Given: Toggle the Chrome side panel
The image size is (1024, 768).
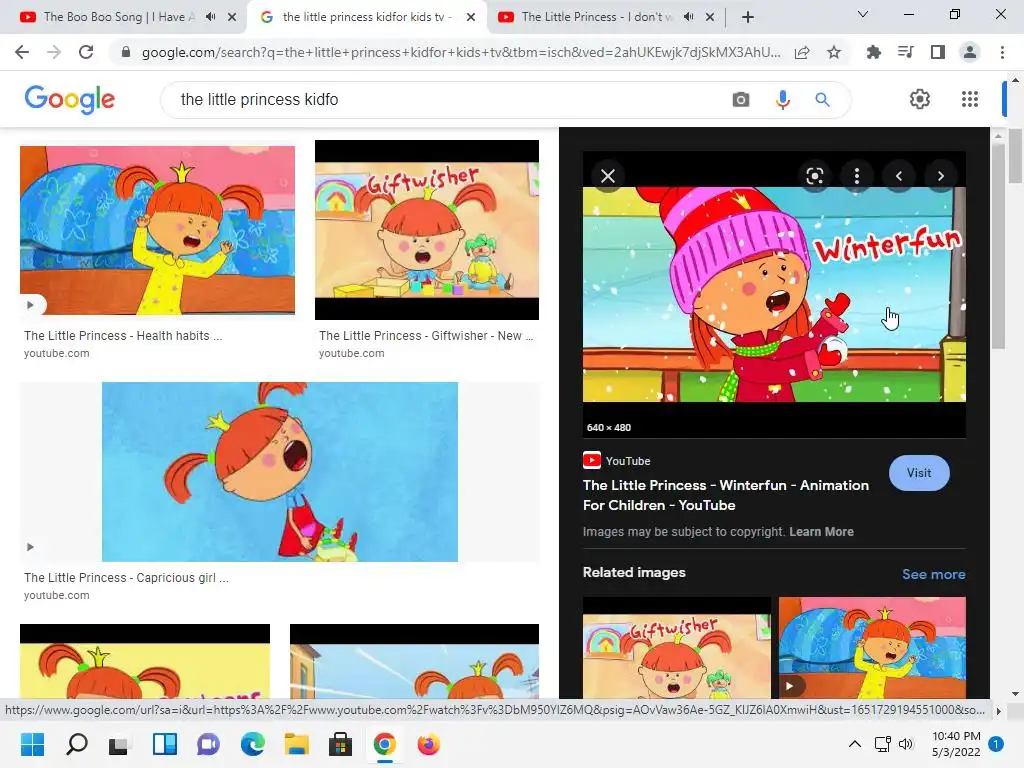Looking at the screenshot, I should click(x=938, y=52).
